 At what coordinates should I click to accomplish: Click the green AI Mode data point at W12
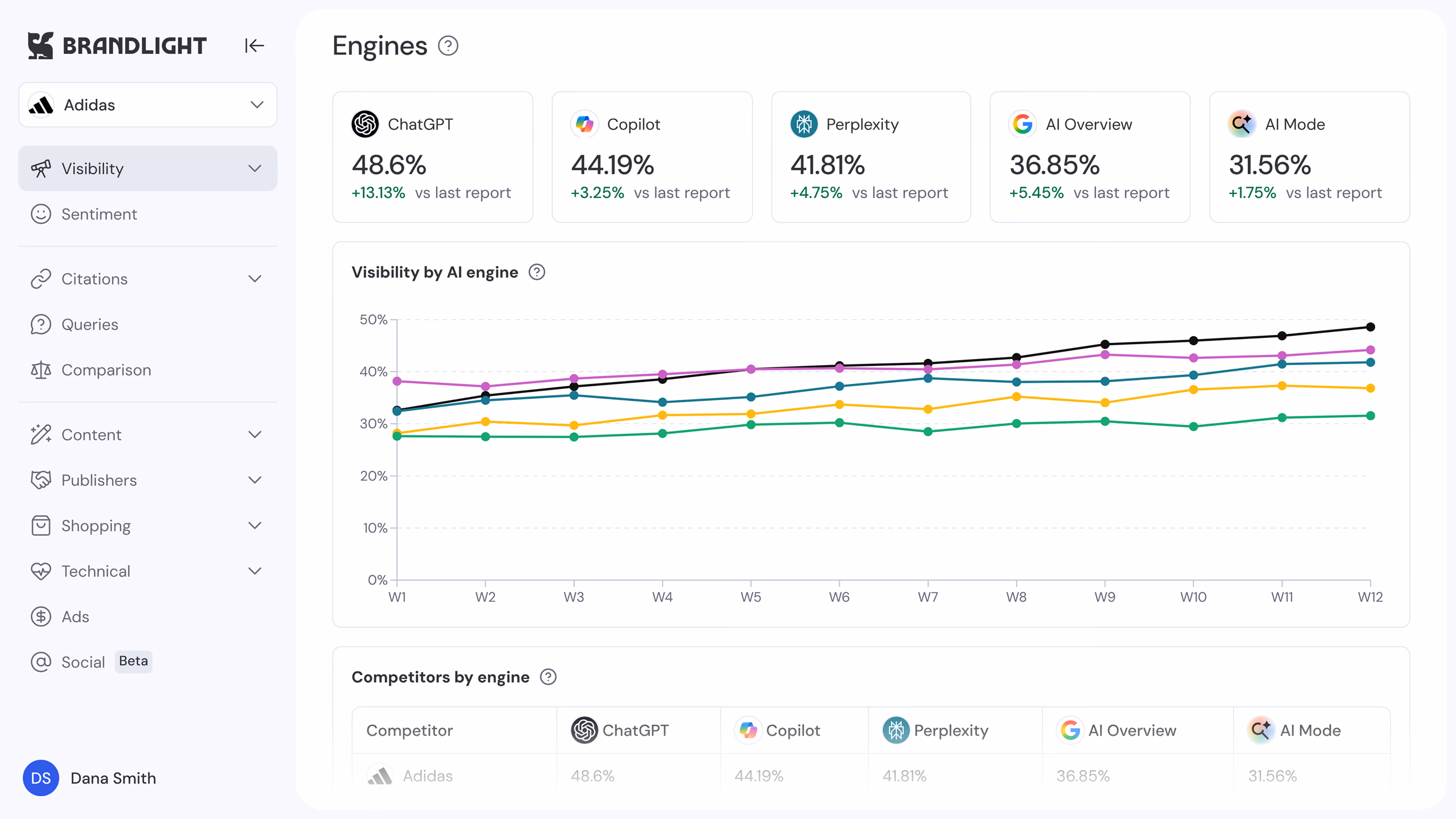pos(1371,416)
